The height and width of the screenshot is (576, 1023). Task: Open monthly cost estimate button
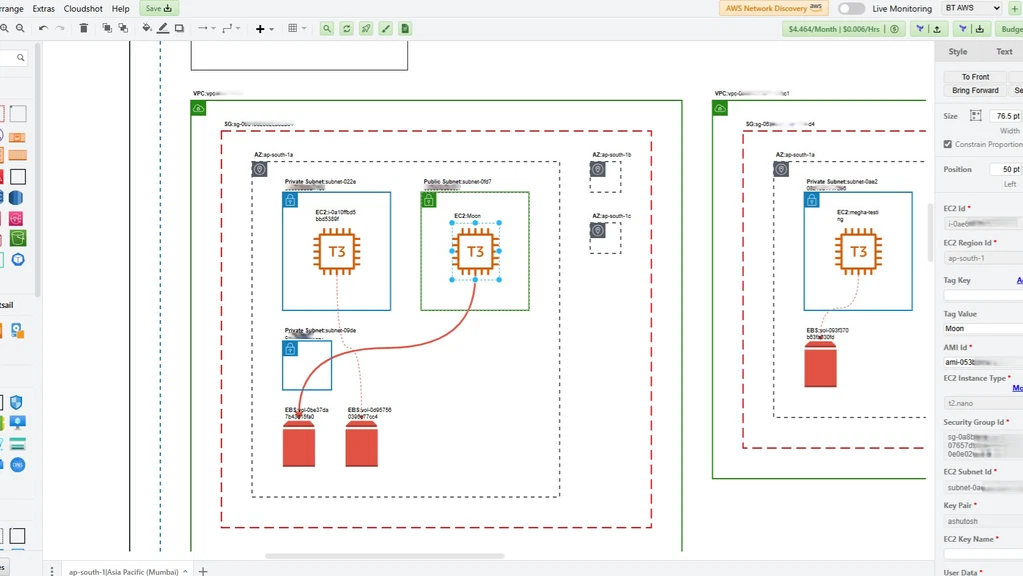[844, 29]
